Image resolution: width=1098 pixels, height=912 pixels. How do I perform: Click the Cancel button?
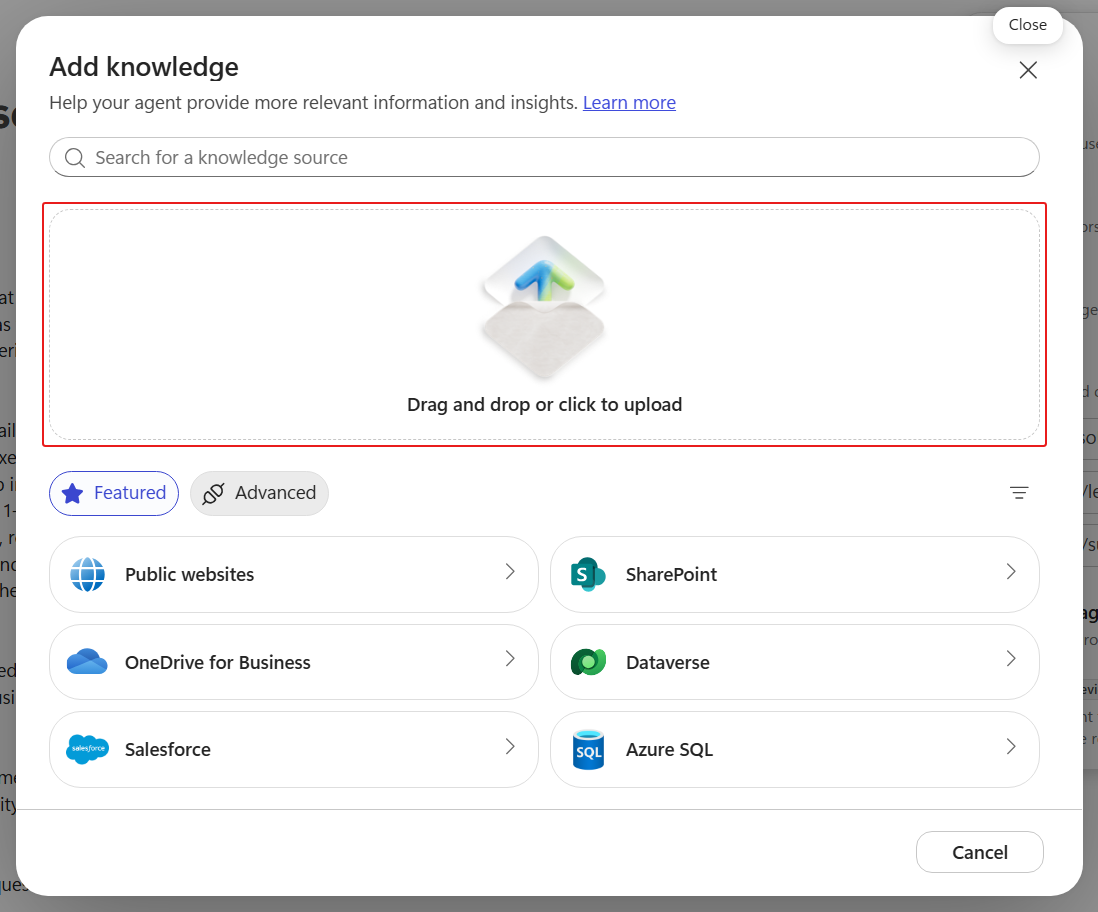point(980,852)
